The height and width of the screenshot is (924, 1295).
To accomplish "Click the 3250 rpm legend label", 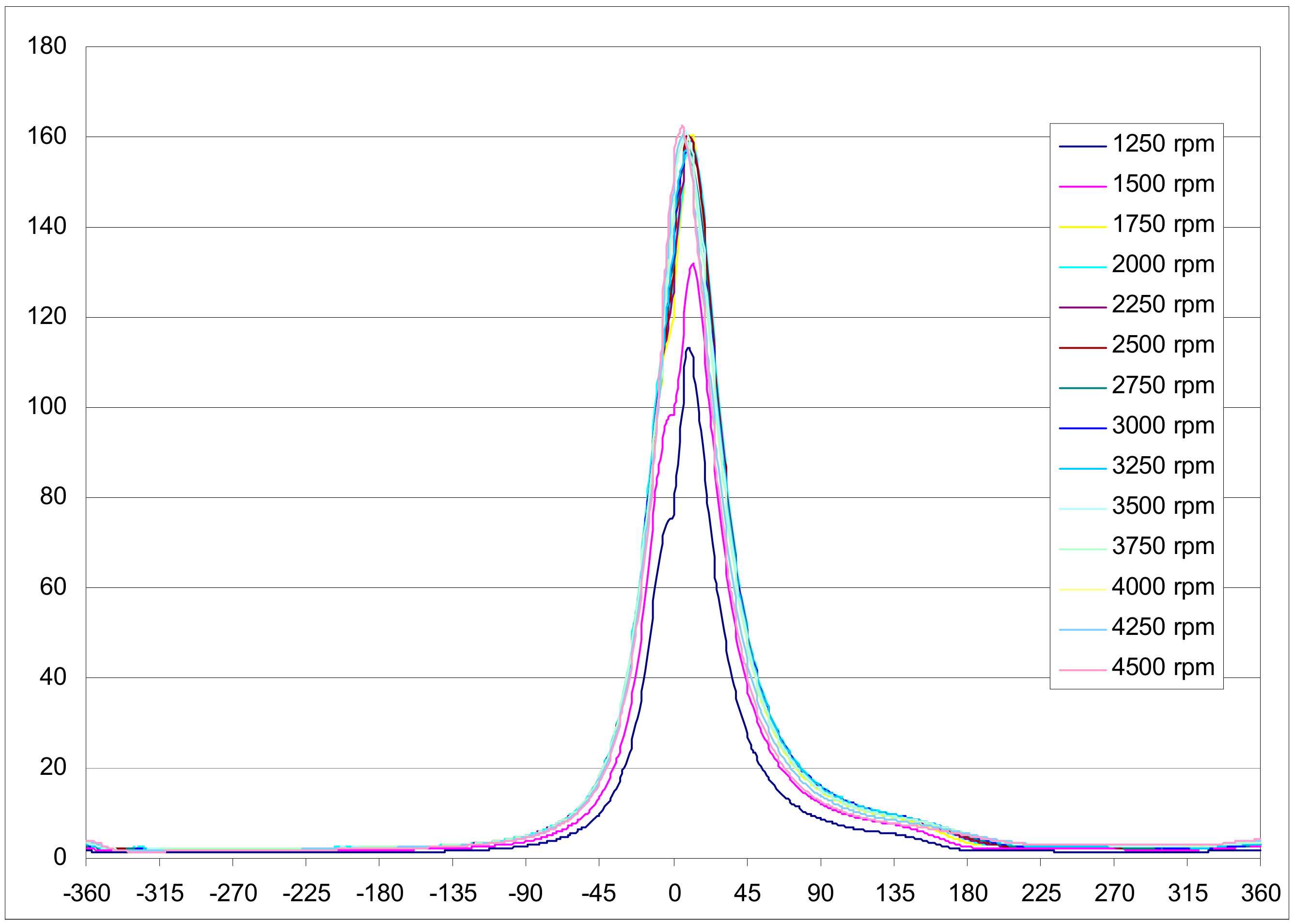I will (x=1162, y=466).
